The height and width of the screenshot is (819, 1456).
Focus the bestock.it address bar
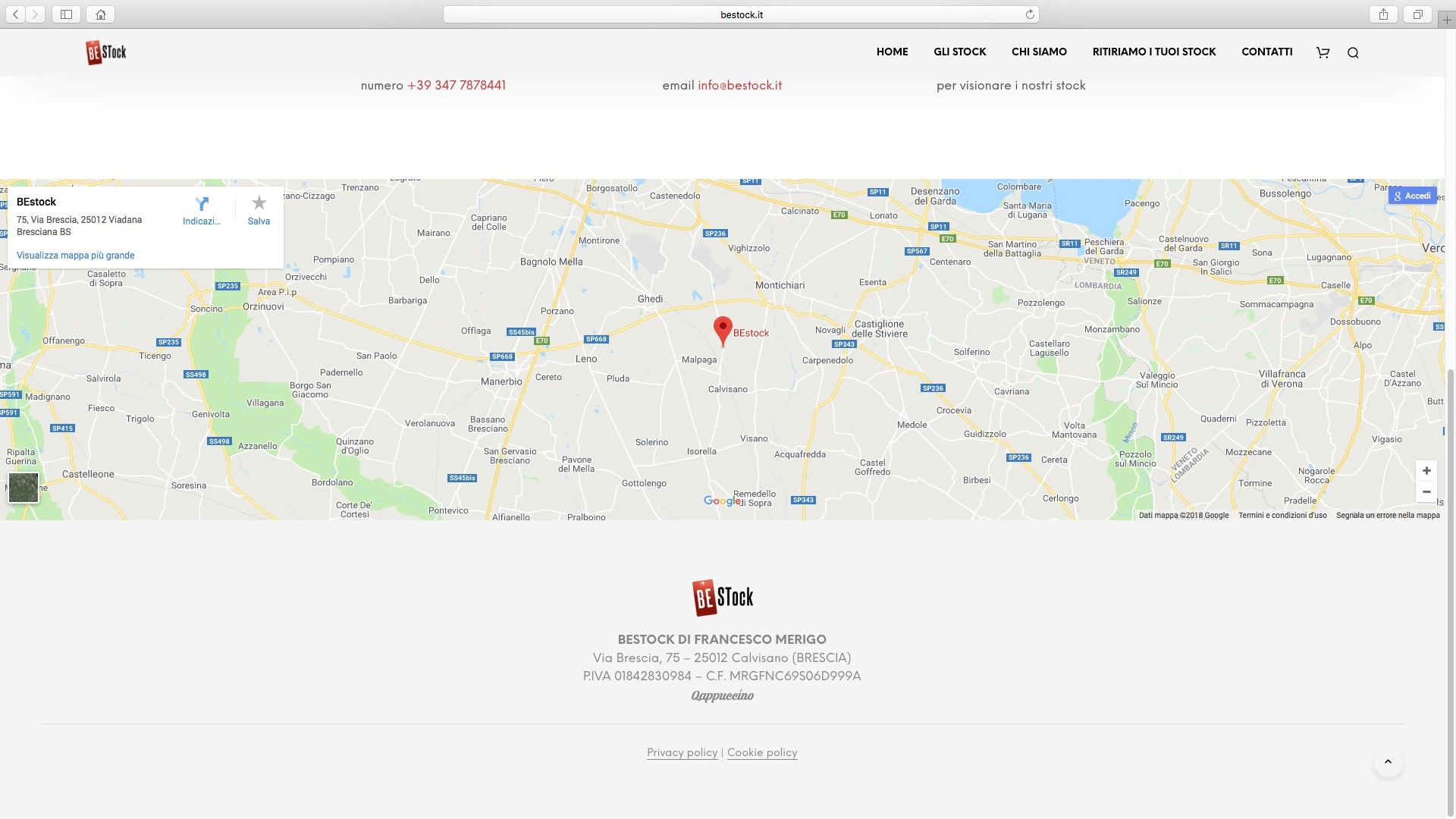(741, 14)
